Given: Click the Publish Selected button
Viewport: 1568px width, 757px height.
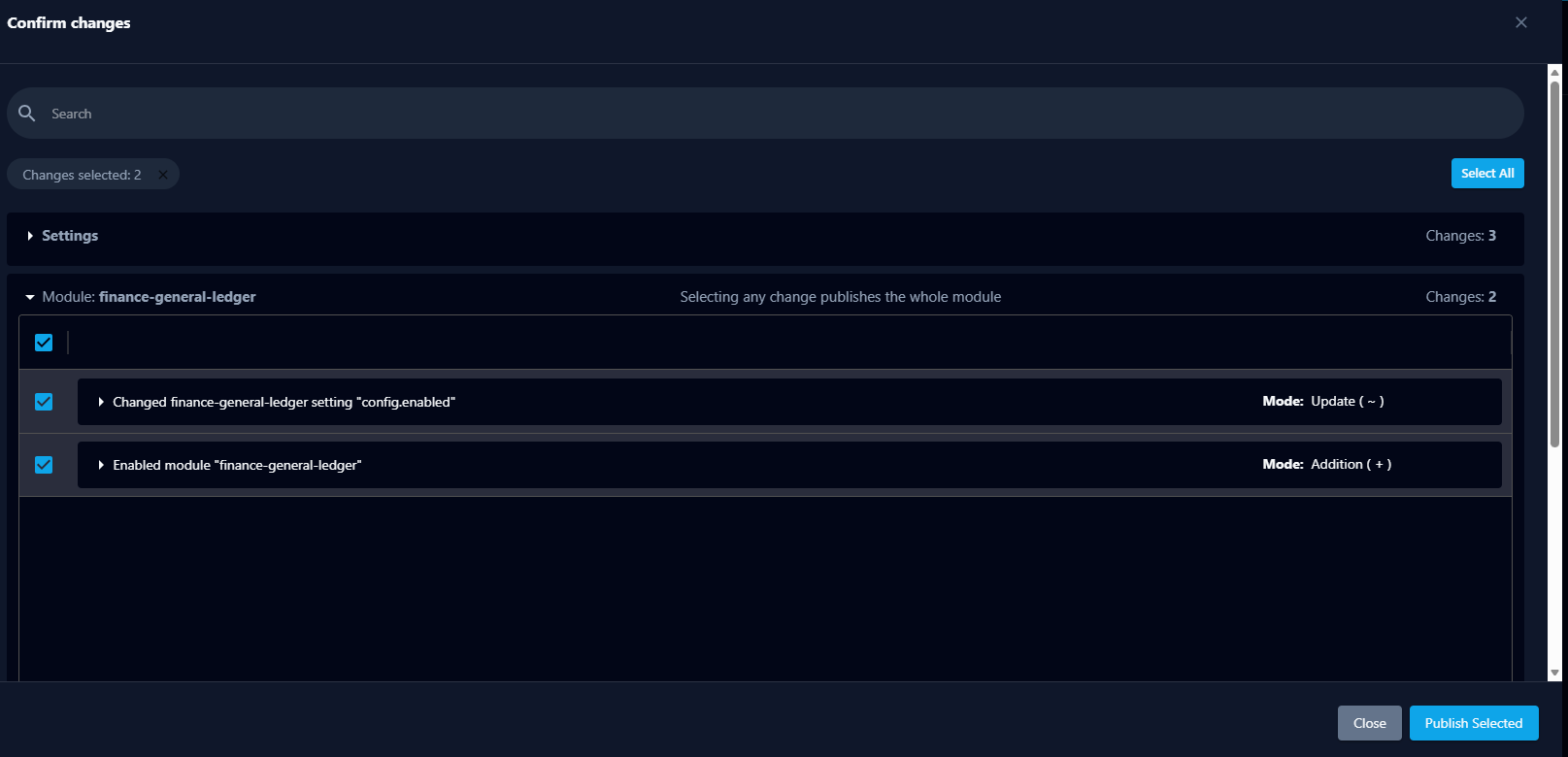Looking at the screenshot, I should [x=1474, y=723].
